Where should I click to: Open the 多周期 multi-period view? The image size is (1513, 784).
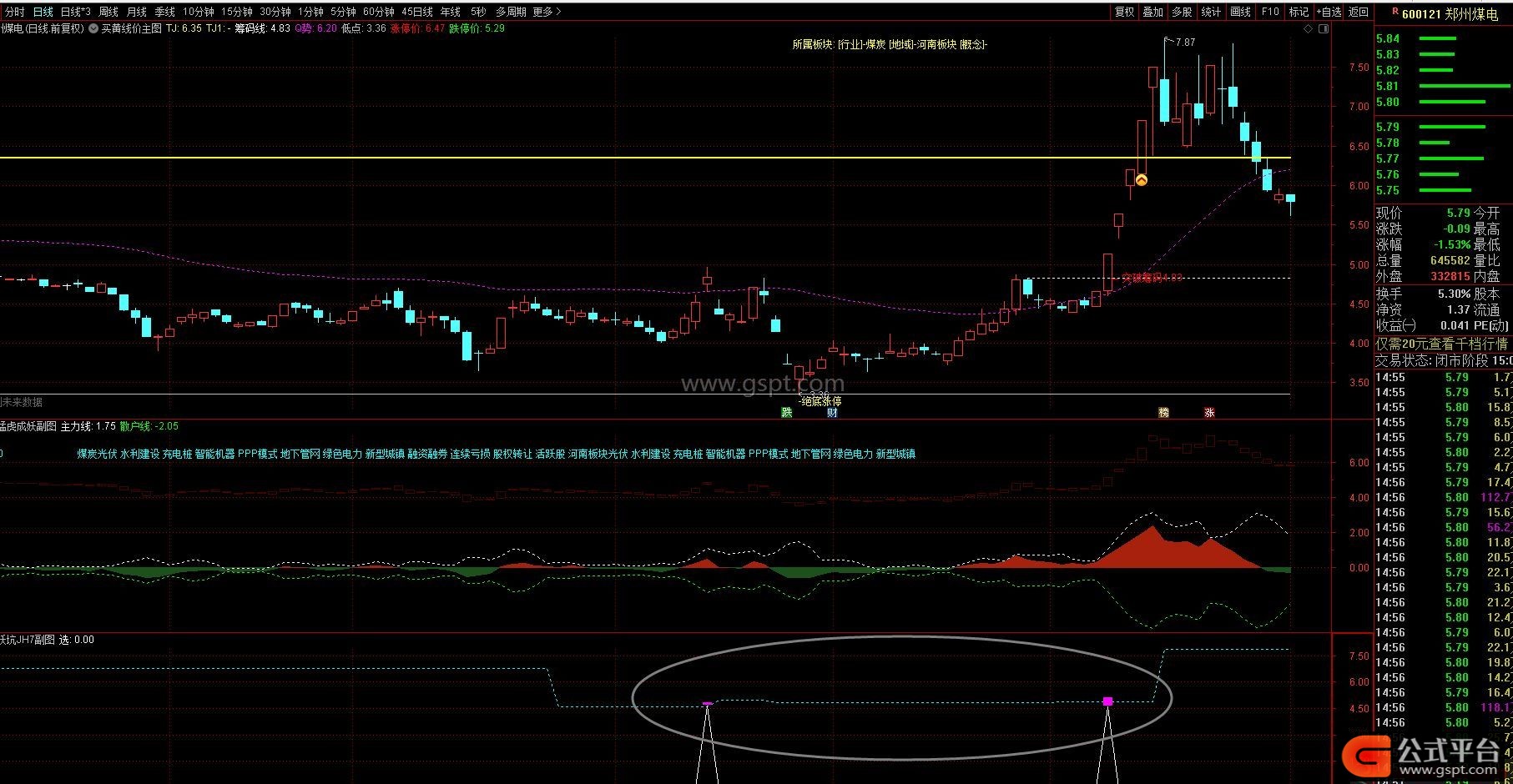511,12
